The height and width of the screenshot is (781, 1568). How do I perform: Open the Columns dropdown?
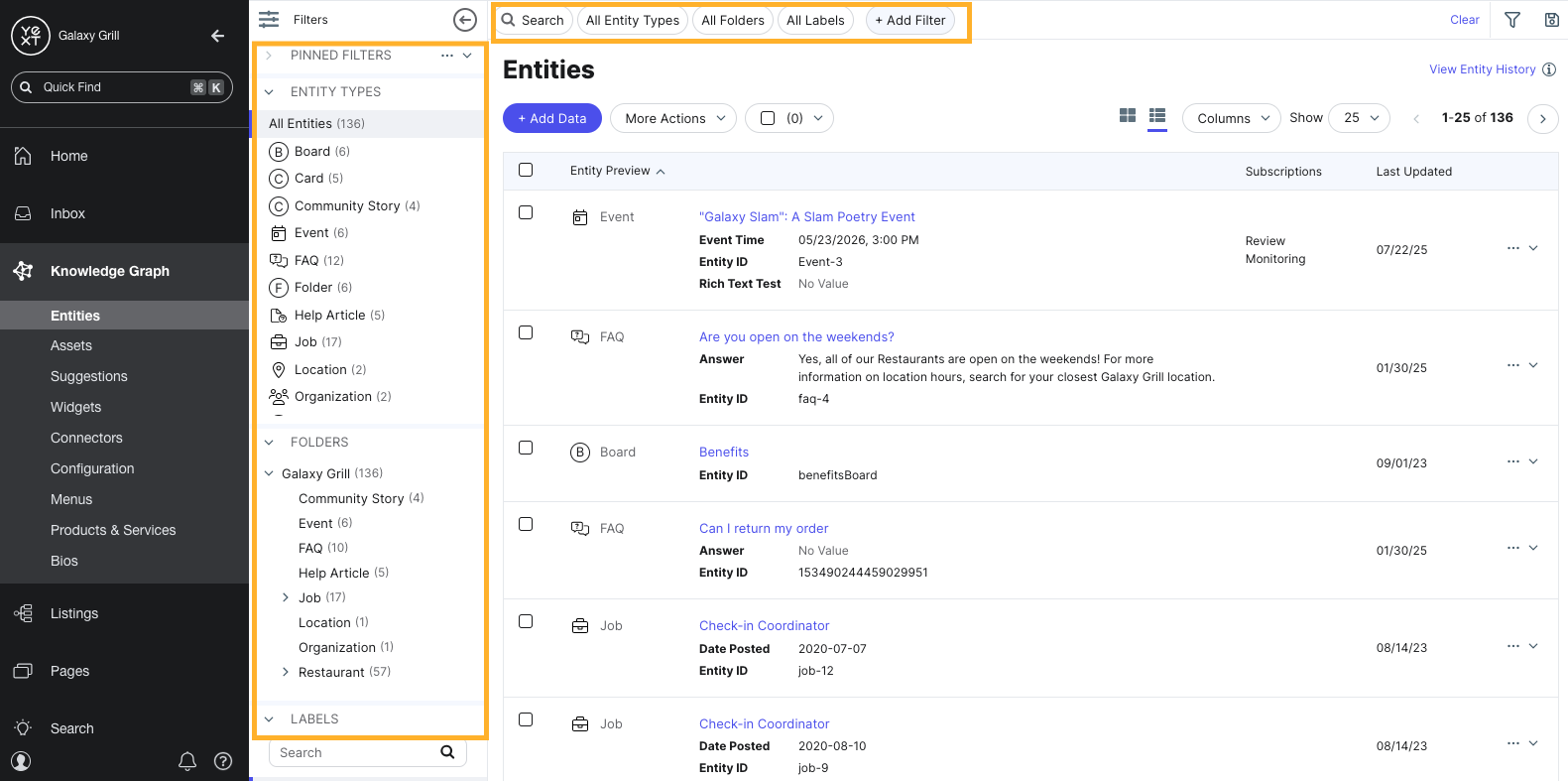1232,118
